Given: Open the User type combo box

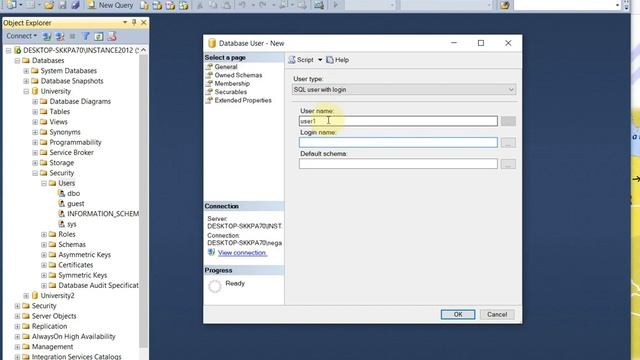Looking at the screenshot, I should 404,89.
